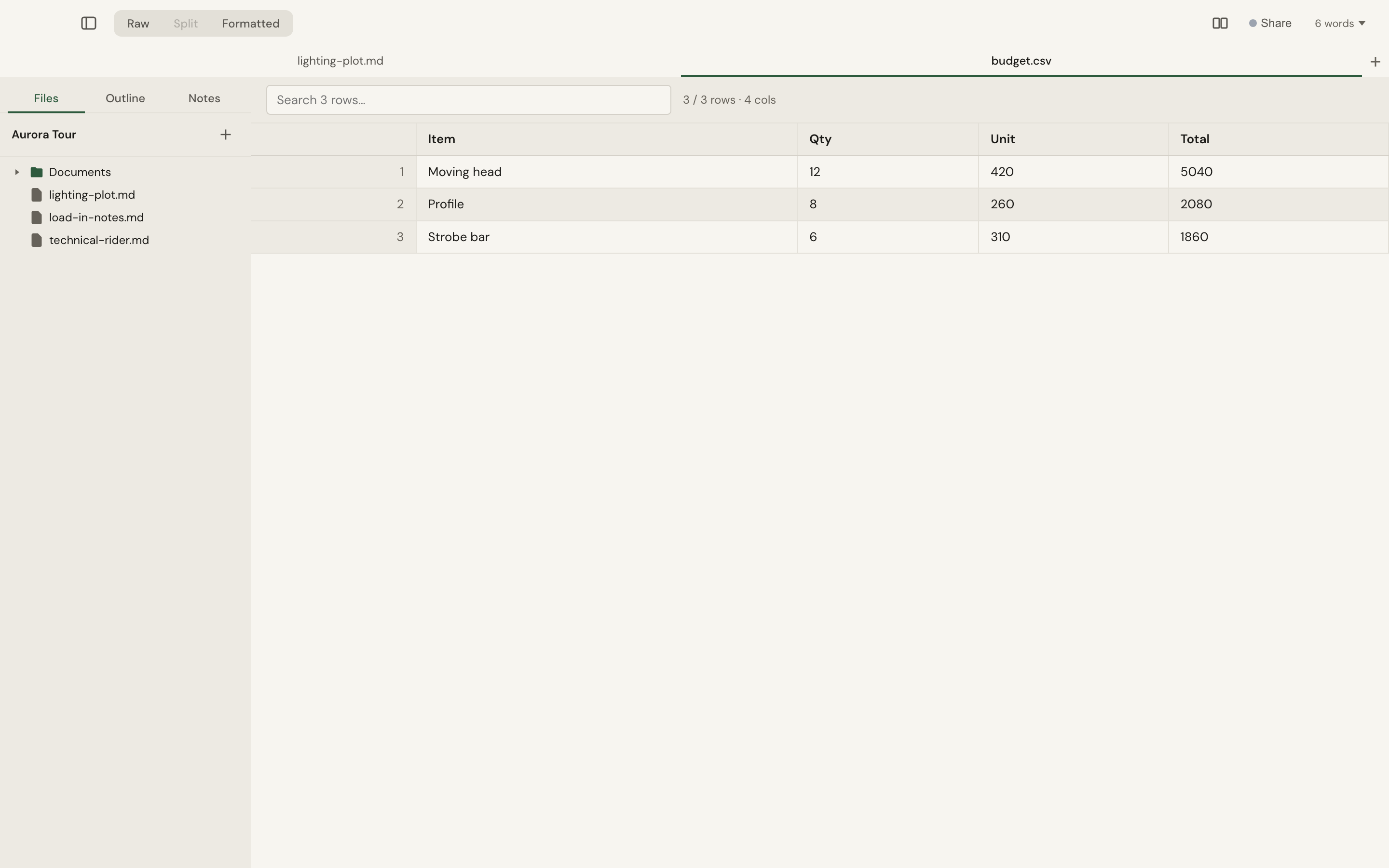The height and width of the screenshot is (868, 1389).
Task: Click the load-in-notes.md file icon
Action: point(37,217)
